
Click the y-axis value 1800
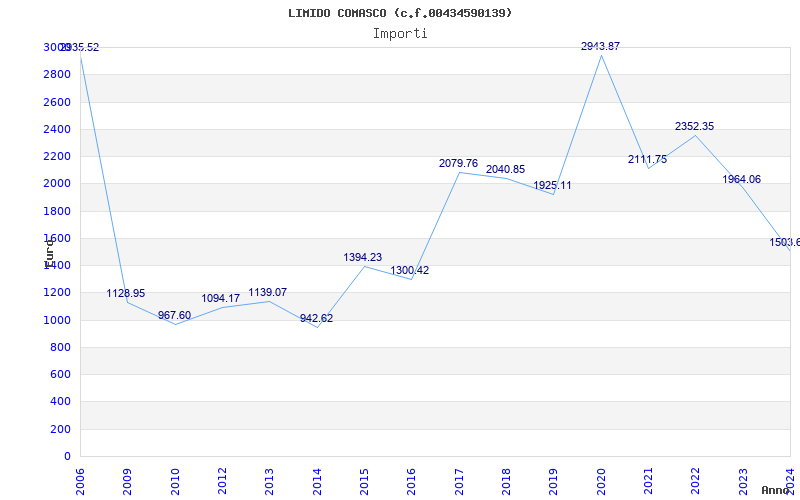click(57, 211)
